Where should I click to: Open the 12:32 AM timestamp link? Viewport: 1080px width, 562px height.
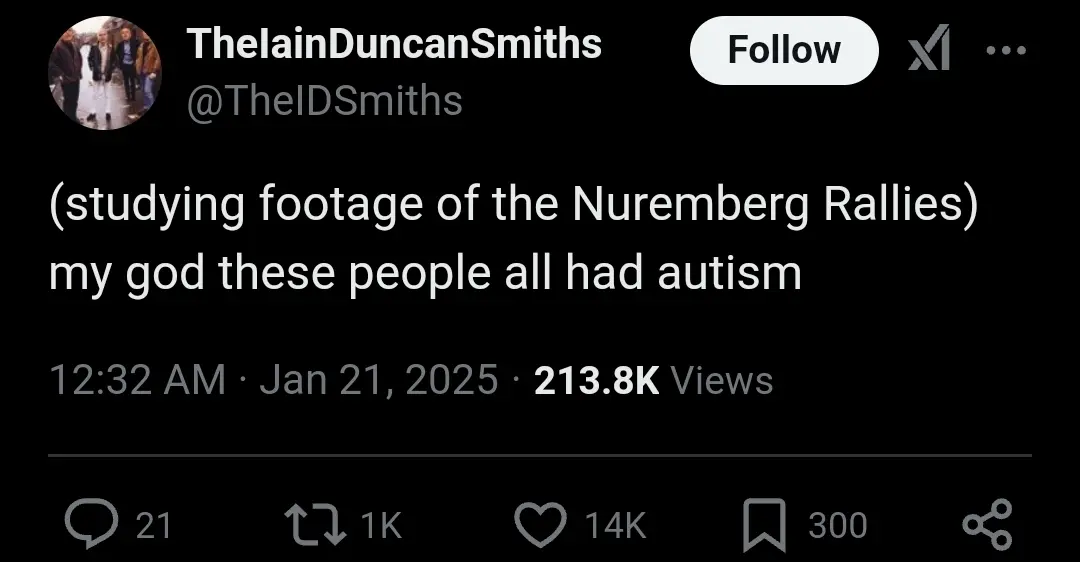pos(137,380)
